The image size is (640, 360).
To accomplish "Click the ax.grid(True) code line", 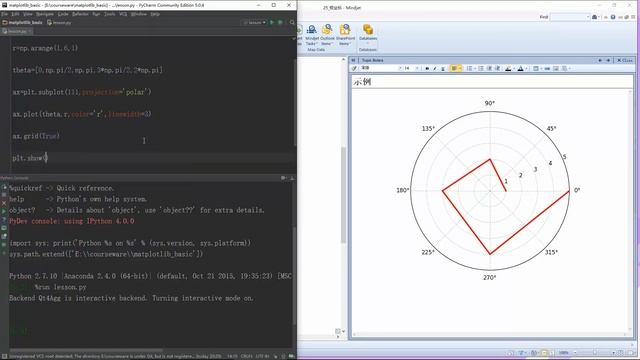I will 36,136.
